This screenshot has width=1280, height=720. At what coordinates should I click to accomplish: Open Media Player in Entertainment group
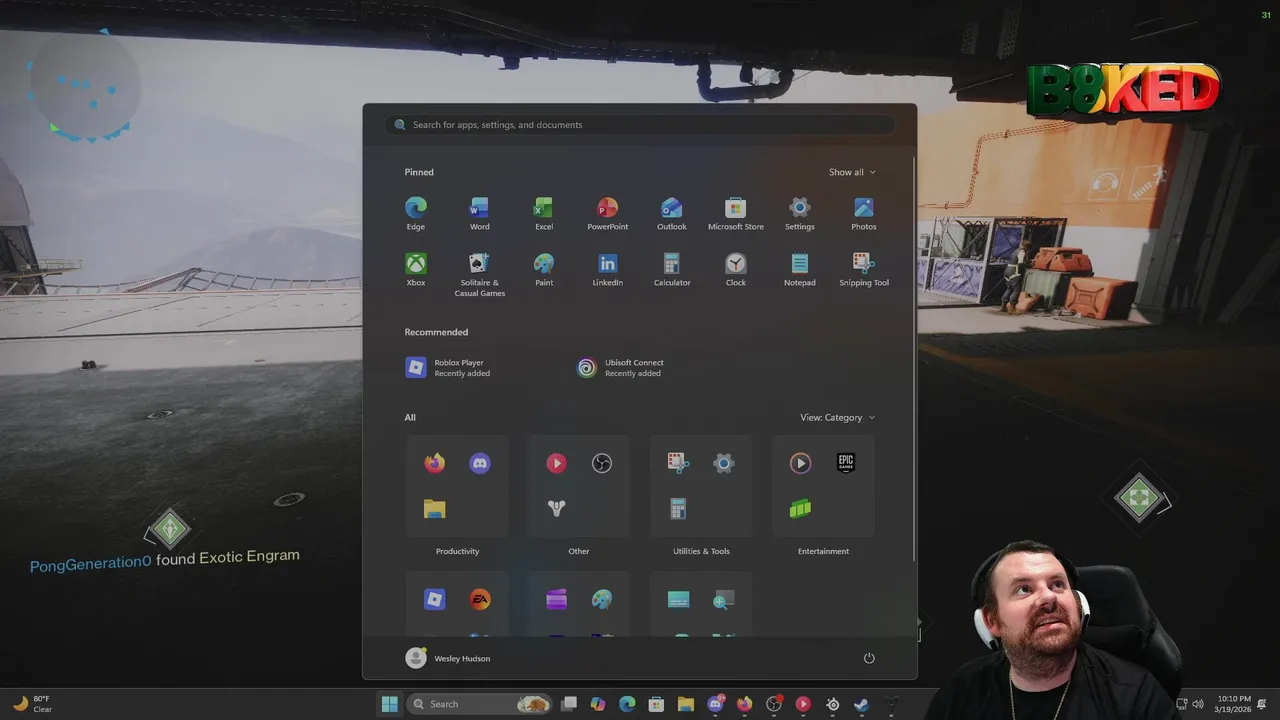pos(800,463)
